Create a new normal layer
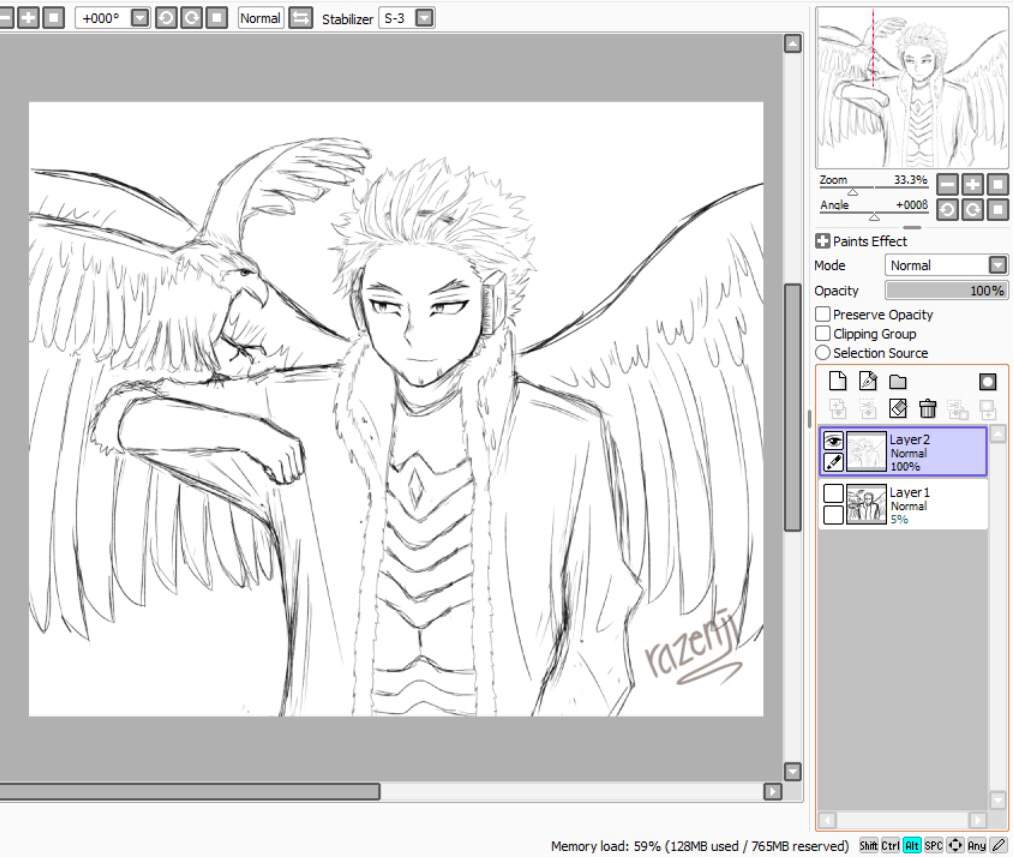The image size is (1014, 857). (837, 381)
